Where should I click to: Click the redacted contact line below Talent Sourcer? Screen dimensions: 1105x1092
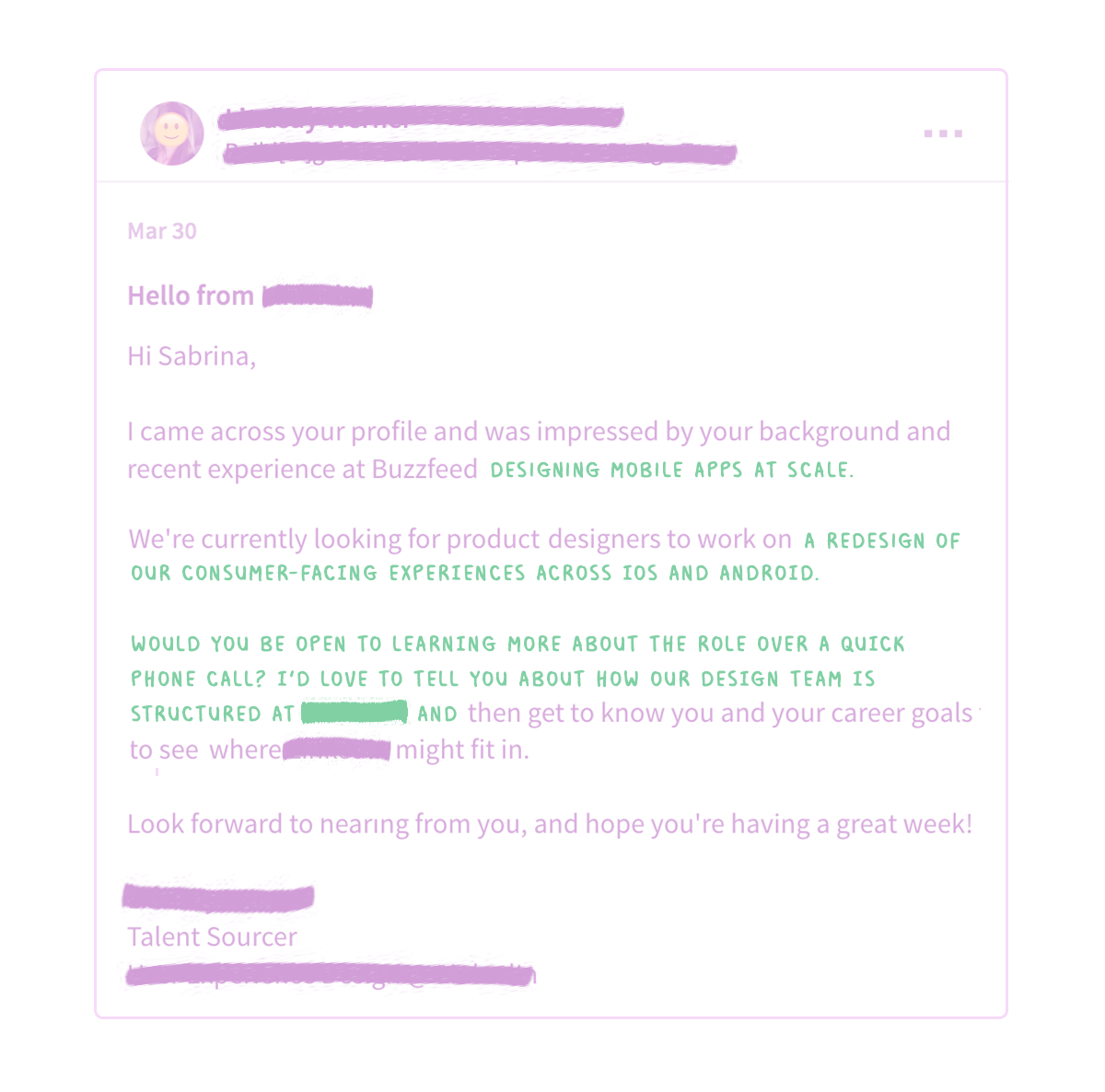(x=330, y=974)
